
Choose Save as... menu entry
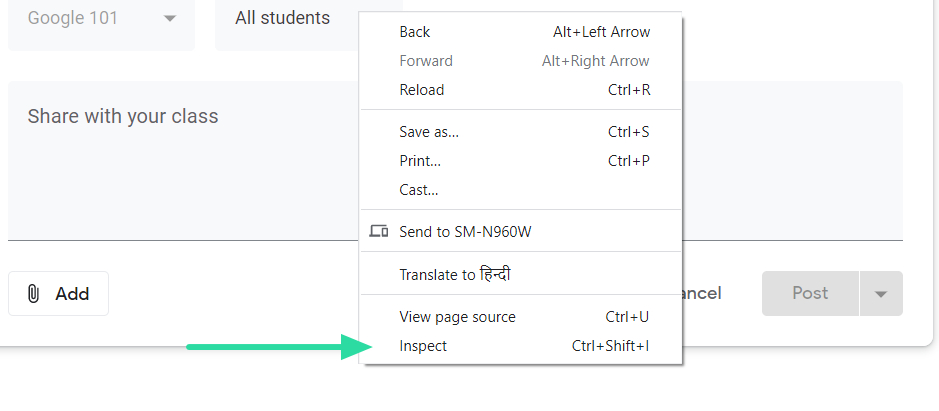(429, 132)
